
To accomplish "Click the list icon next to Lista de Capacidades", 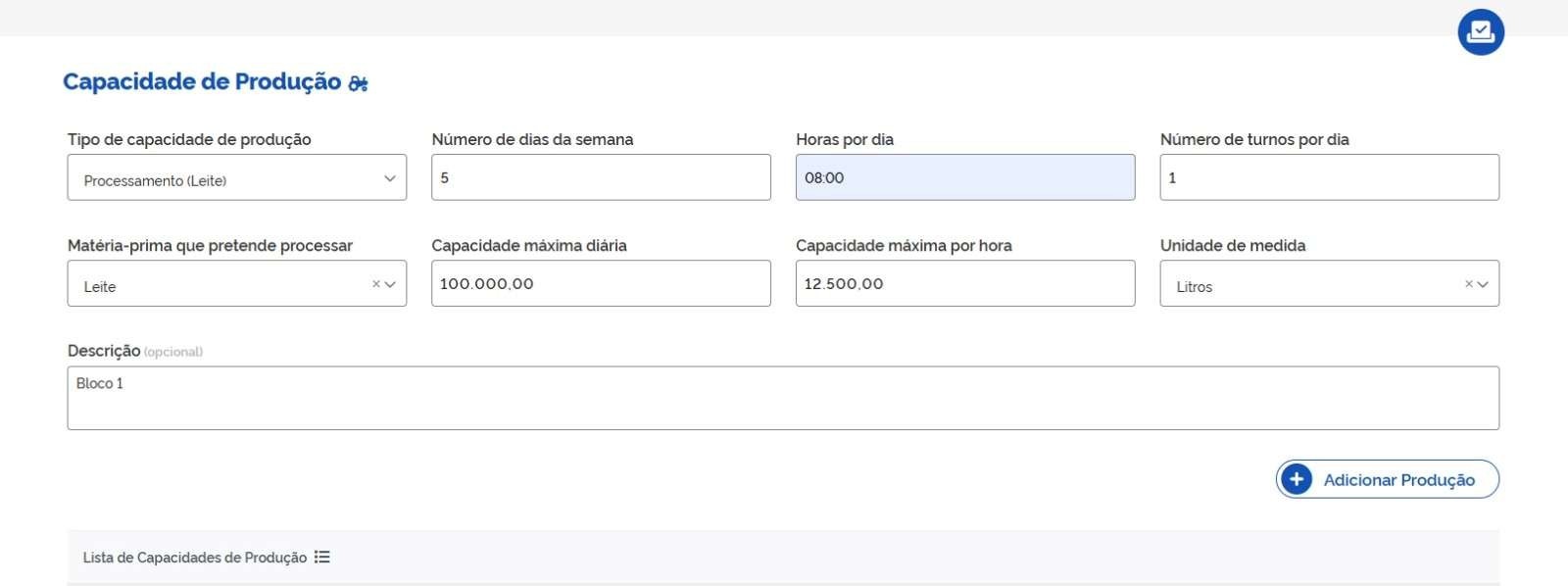I will pos(322,557).
